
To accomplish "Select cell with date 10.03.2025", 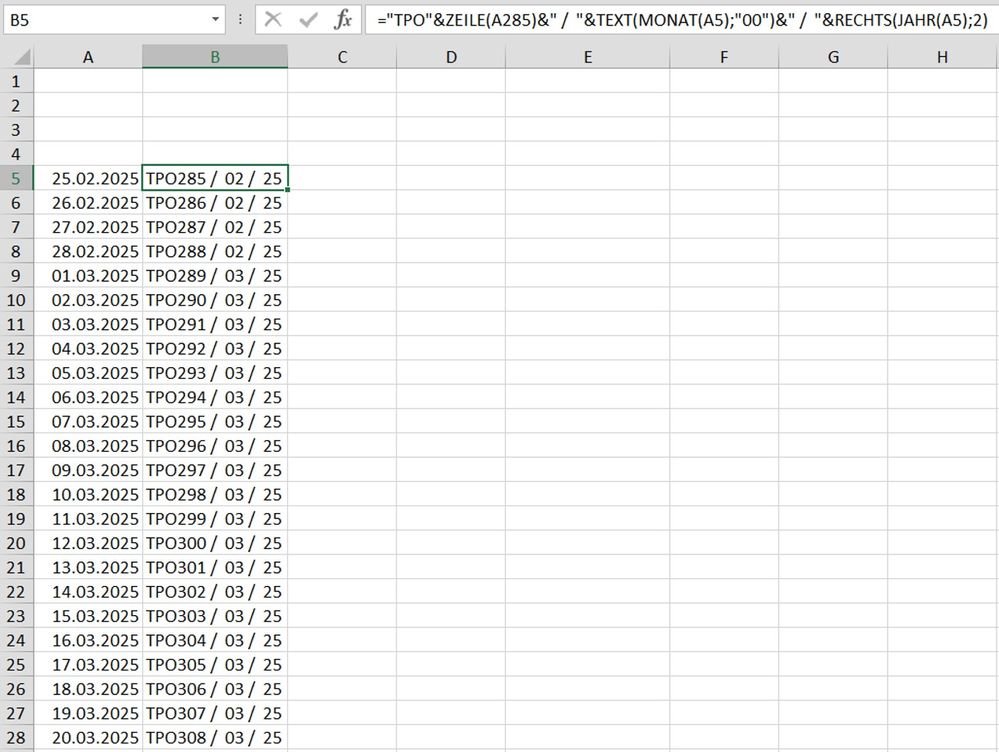I will coord(88,494).
